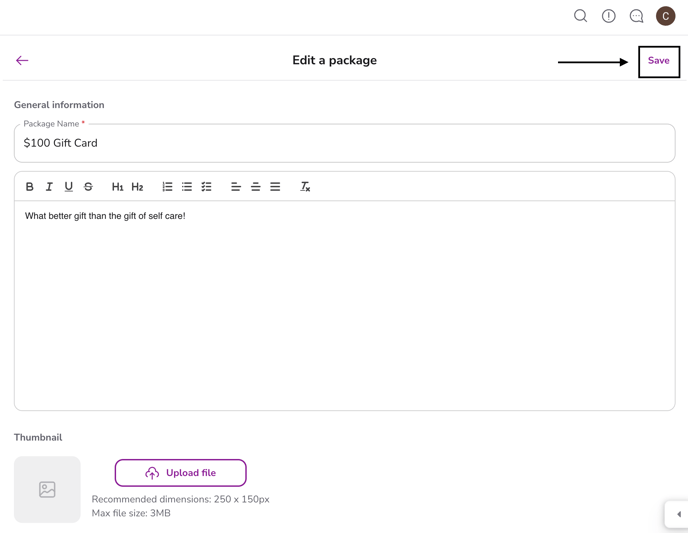Click the Upload file button
688x533 pixels.
(180, 473)
